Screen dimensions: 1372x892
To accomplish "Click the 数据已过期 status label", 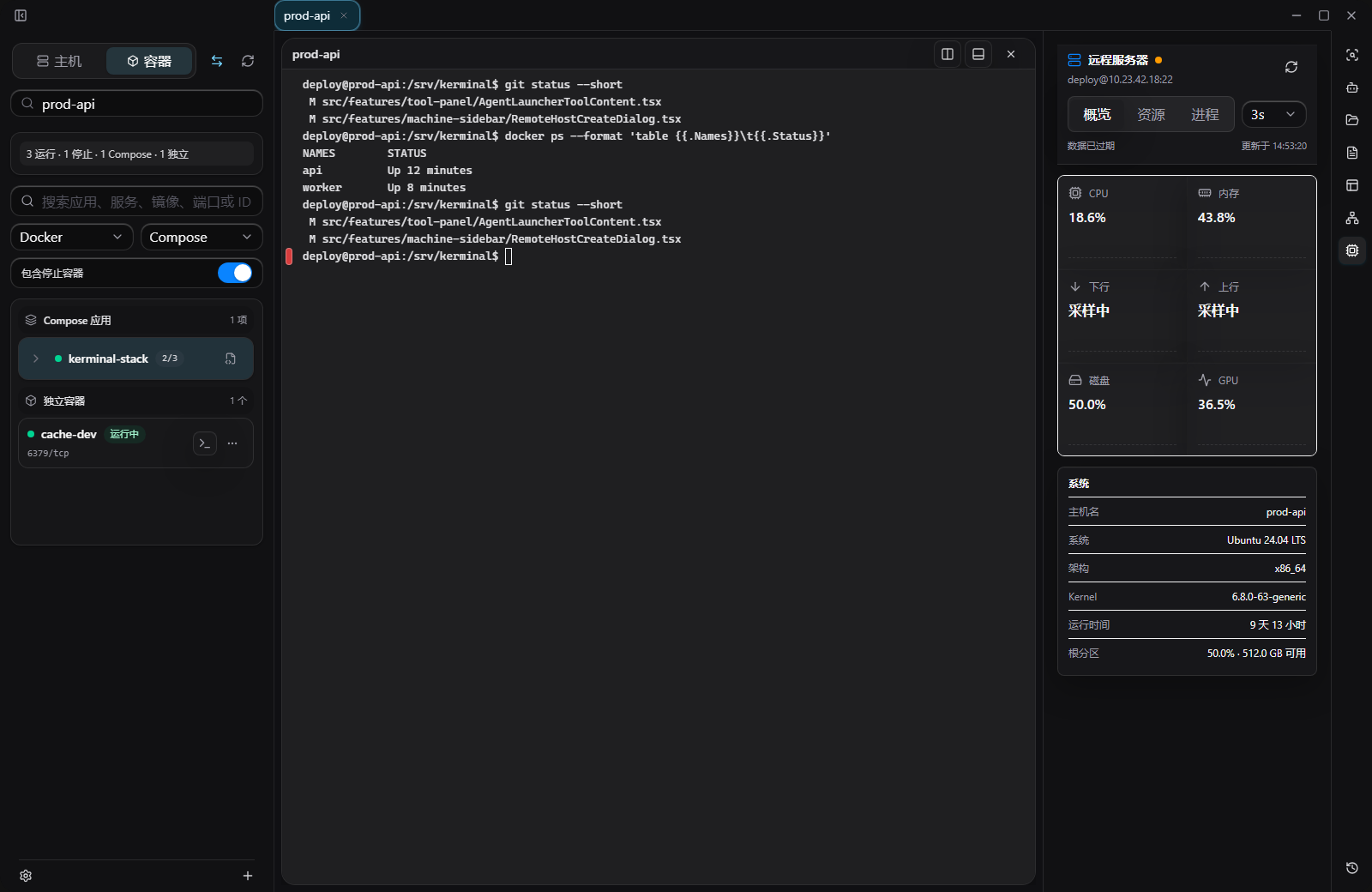I will pyautogui.click(x=1091, y=146).
